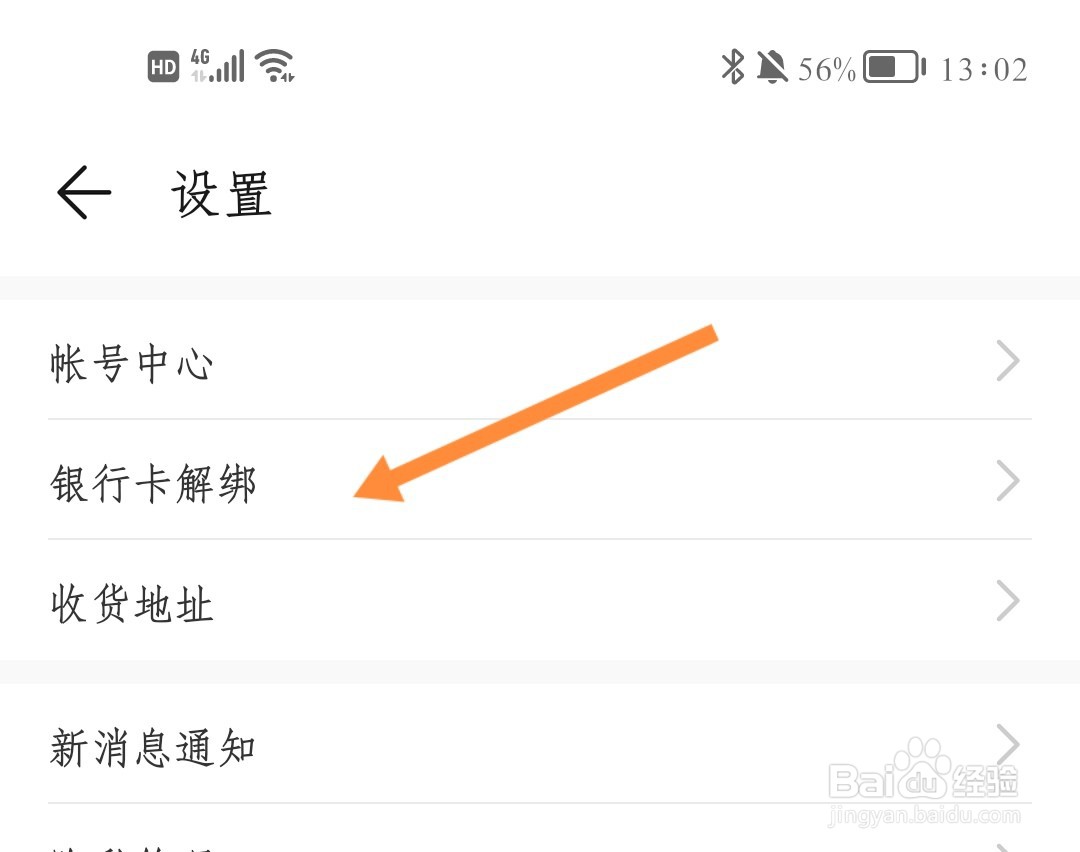Open the partially visible bottom list row
1080x852 pixels.
coord(540,829)
